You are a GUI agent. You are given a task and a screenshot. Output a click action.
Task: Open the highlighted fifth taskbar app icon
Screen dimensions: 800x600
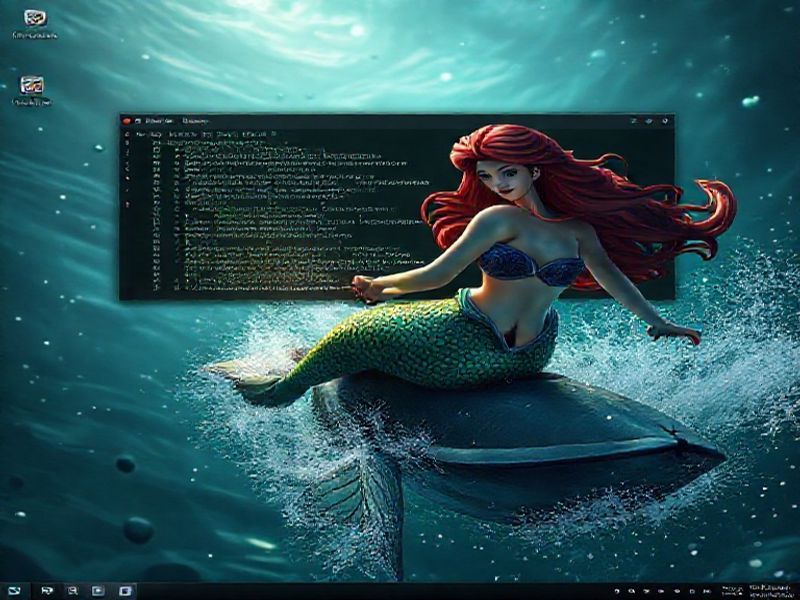(x=125, y=591)
